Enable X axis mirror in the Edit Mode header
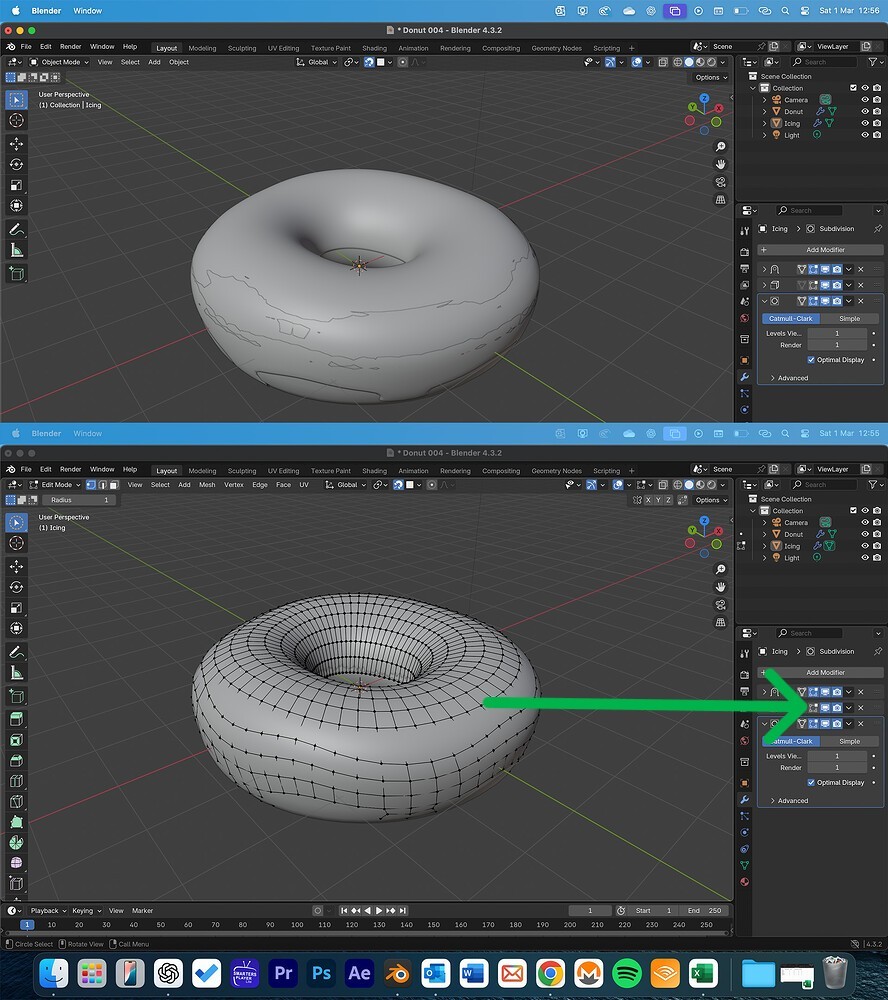The height and width of the screenshot is (1000, 888). tap(648, 500)
